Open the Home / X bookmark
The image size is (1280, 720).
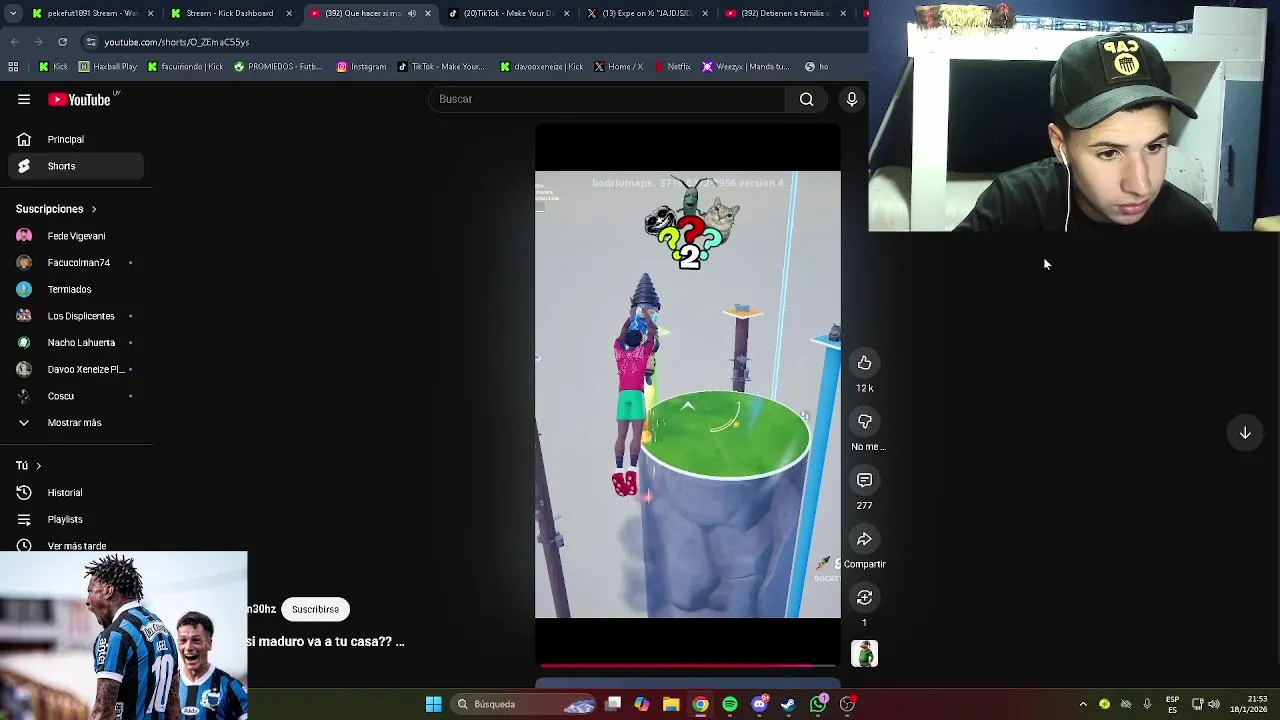point(619,67)
